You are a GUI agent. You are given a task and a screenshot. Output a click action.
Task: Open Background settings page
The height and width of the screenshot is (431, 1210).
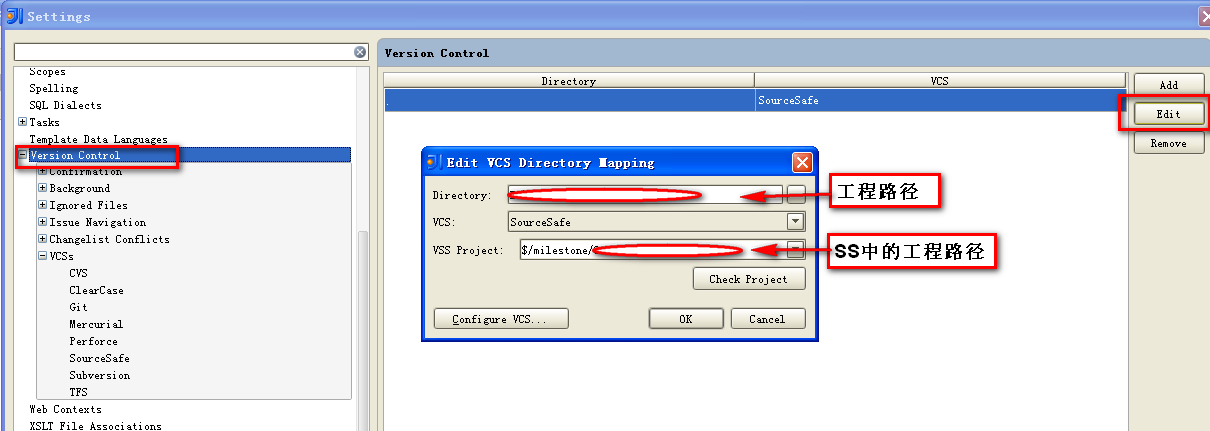point(80,188)
